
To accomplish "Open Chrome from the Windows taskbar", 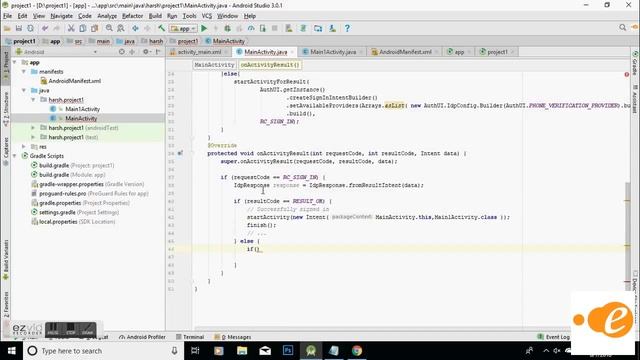I will [x=357, y=351].
